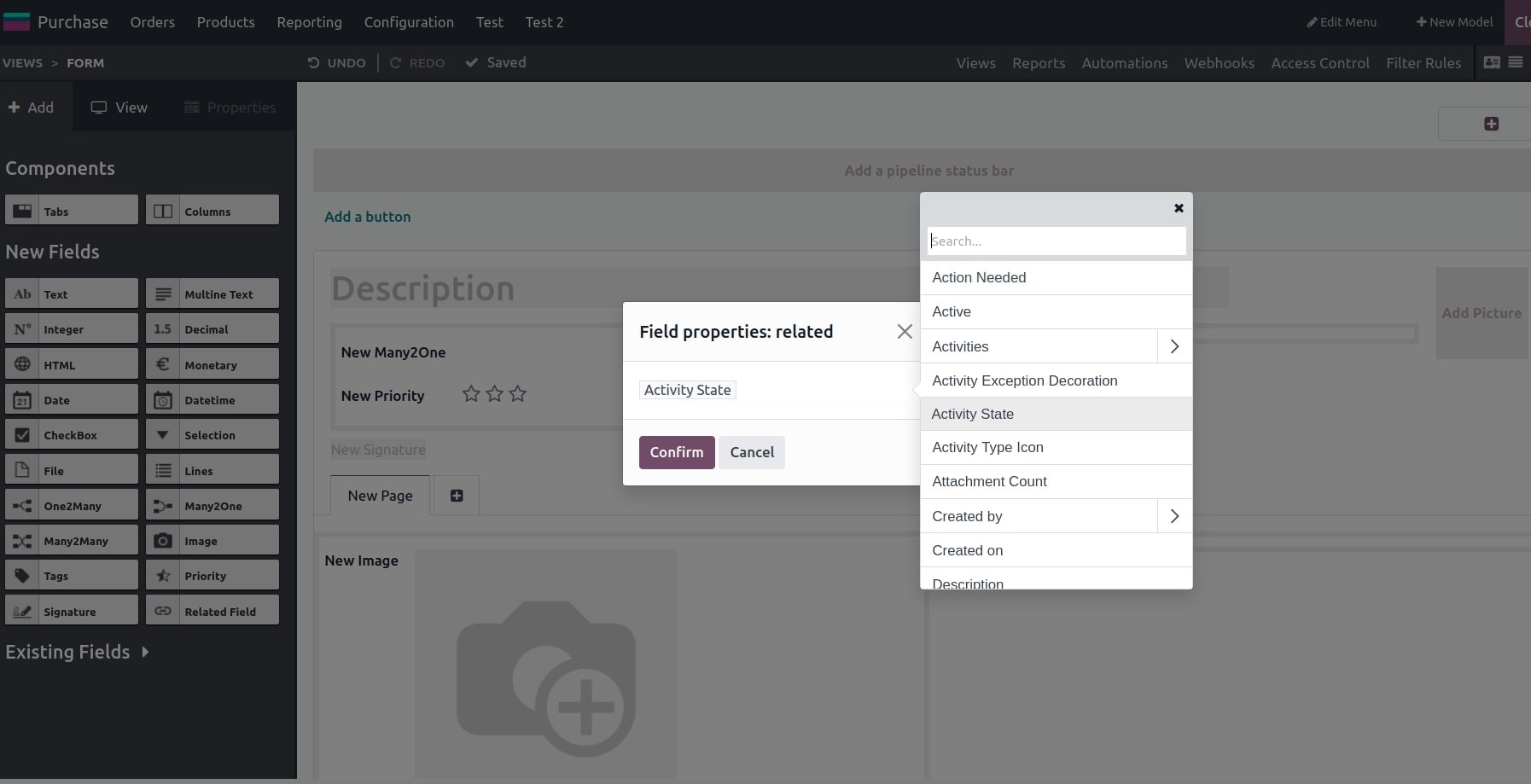Open the Activity State field selector

click(x=688, y=390)
